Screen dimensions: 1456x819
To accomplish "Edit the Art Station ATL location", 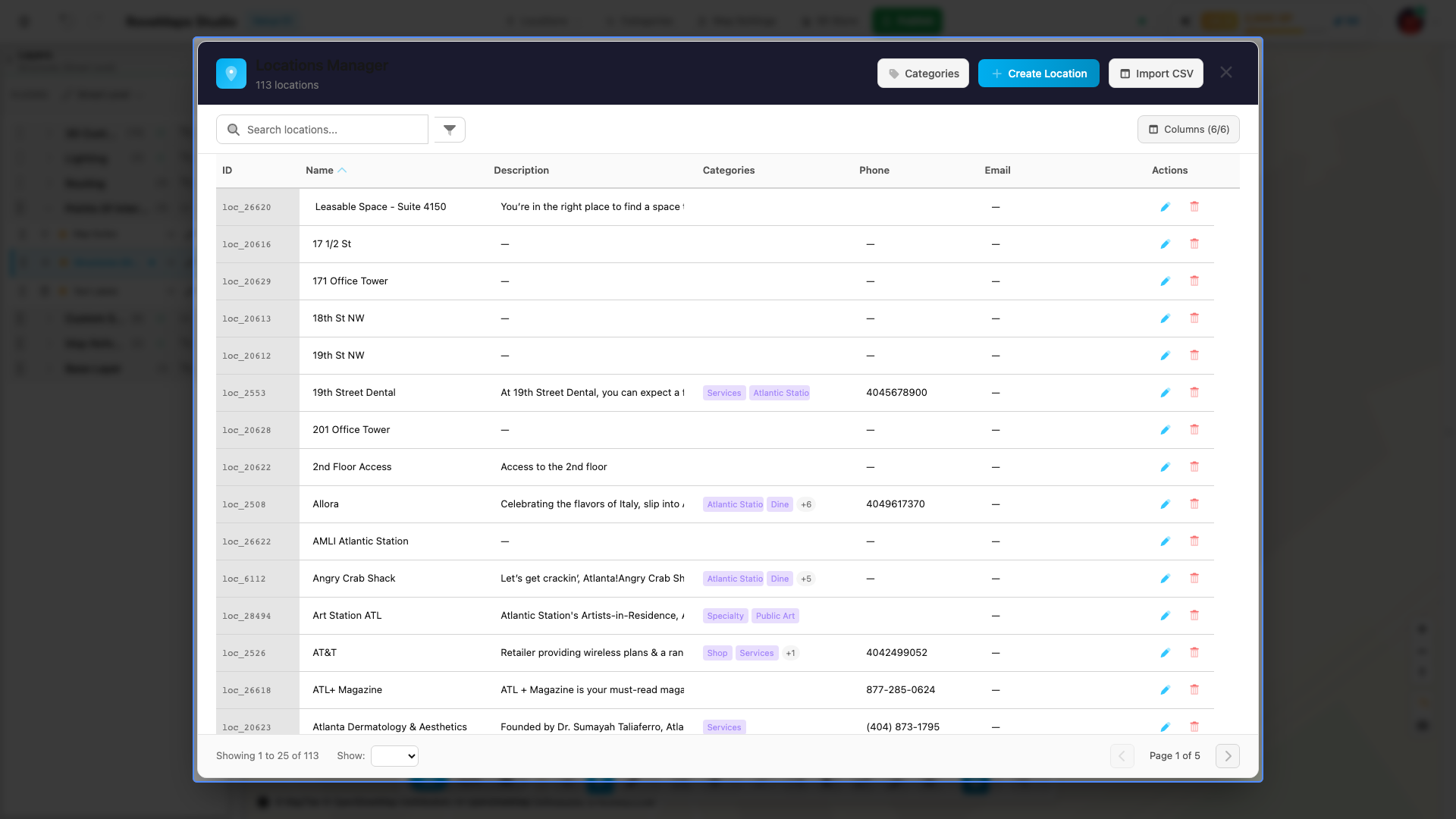I will (1165, 616).
